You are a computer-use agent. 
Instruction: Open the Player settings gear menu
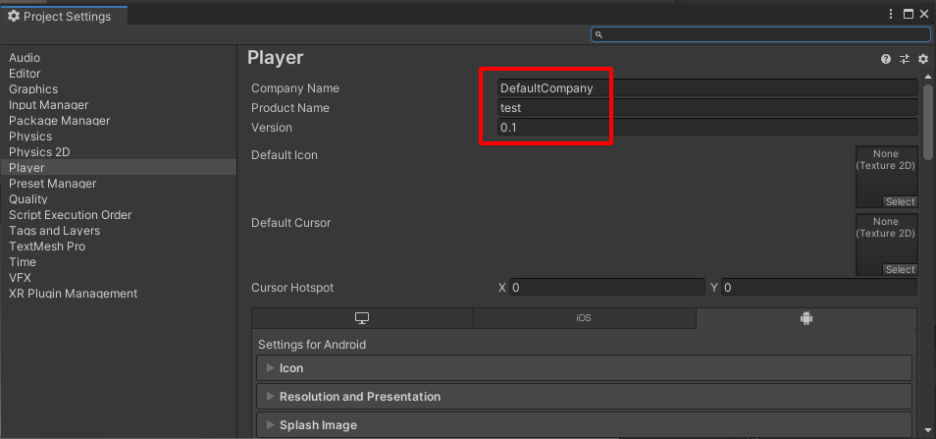(923, 59)
